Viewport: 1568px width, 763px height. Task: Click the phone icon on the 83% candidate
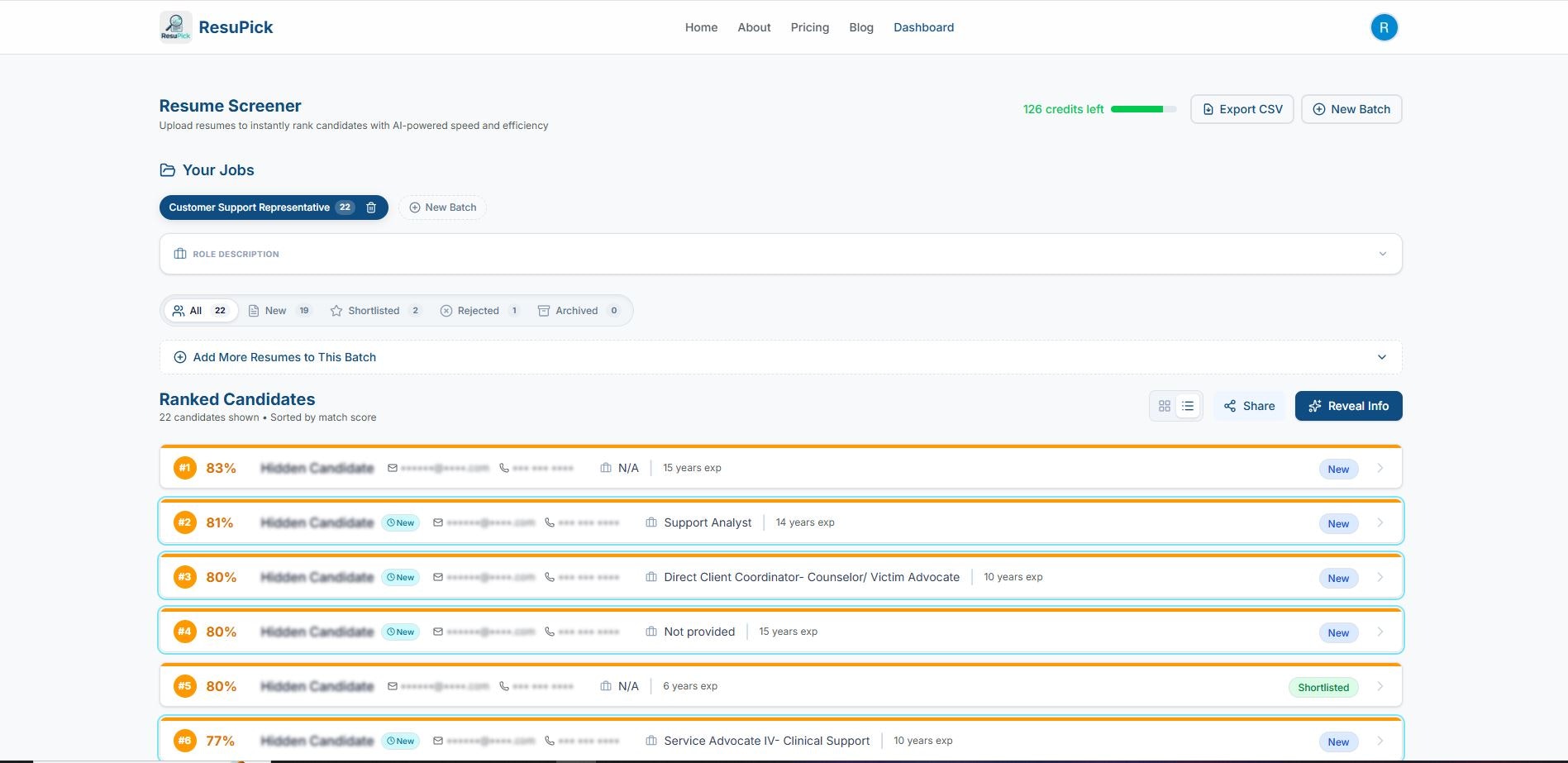point(504,468)
